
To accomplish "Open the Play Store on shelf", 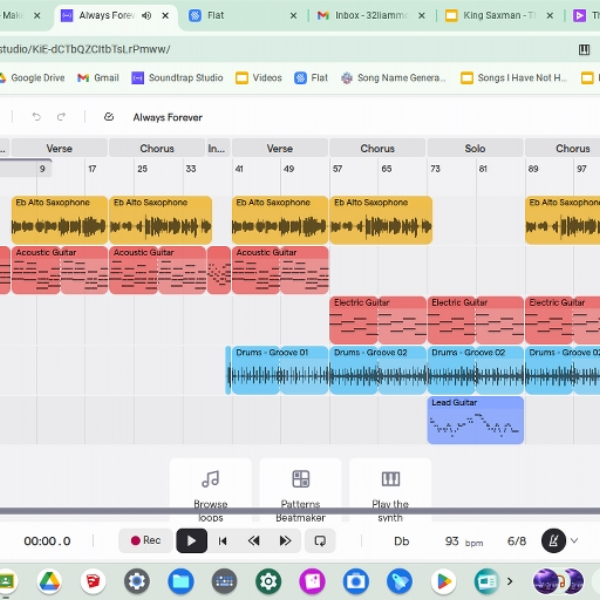I will pos(443,581).
